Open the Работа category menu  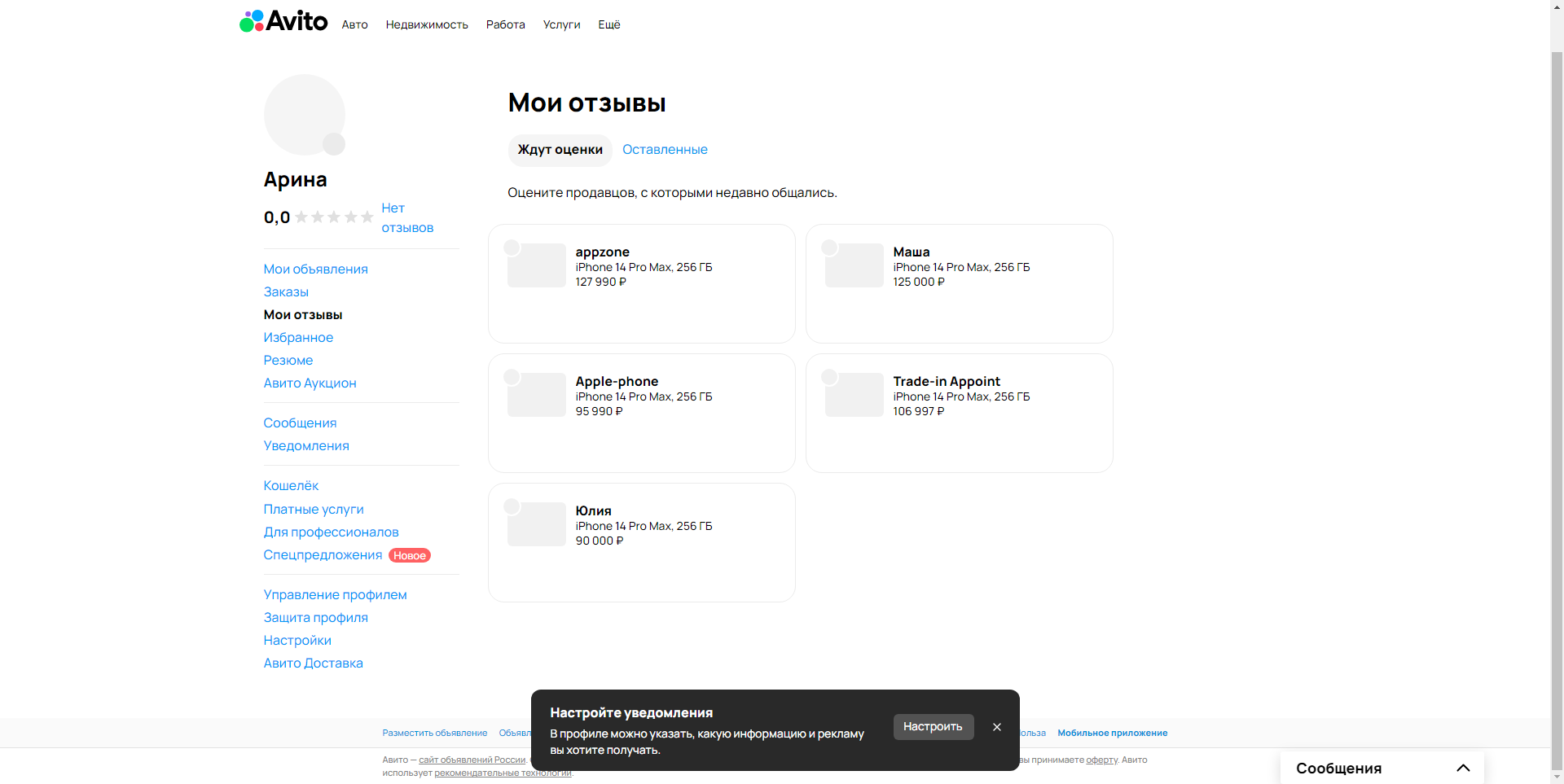505,24
